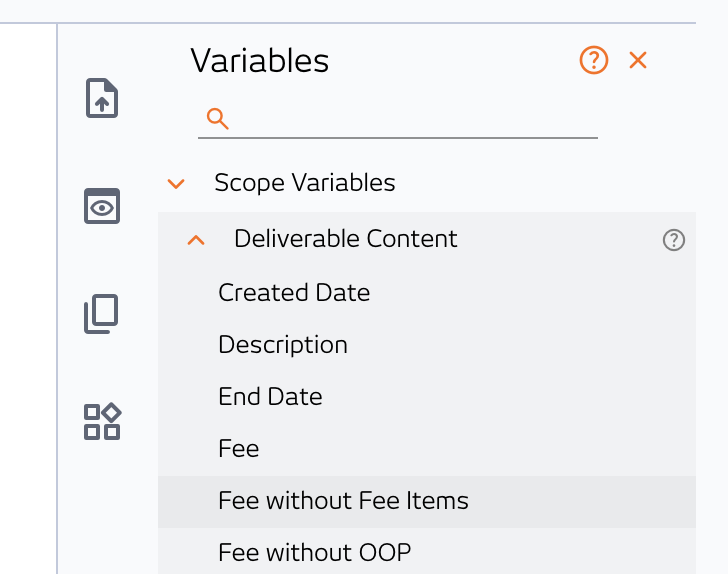This screenshot has width=728, height=574.
Task: Select the Description variable
Action: [x=283, y=345]
